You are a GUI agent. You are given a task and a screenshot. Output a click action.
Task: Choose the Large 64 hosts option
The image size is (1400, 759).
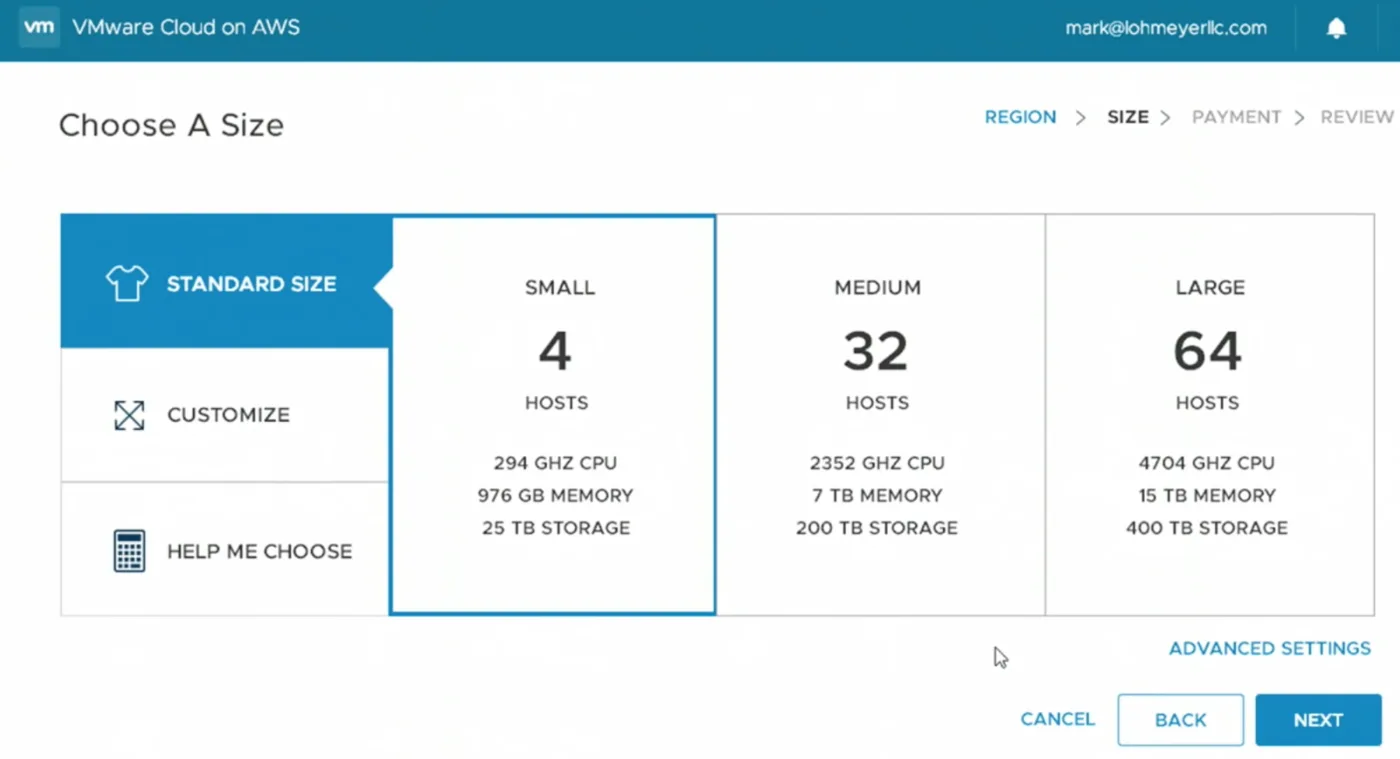click(x=1210, y=415)
